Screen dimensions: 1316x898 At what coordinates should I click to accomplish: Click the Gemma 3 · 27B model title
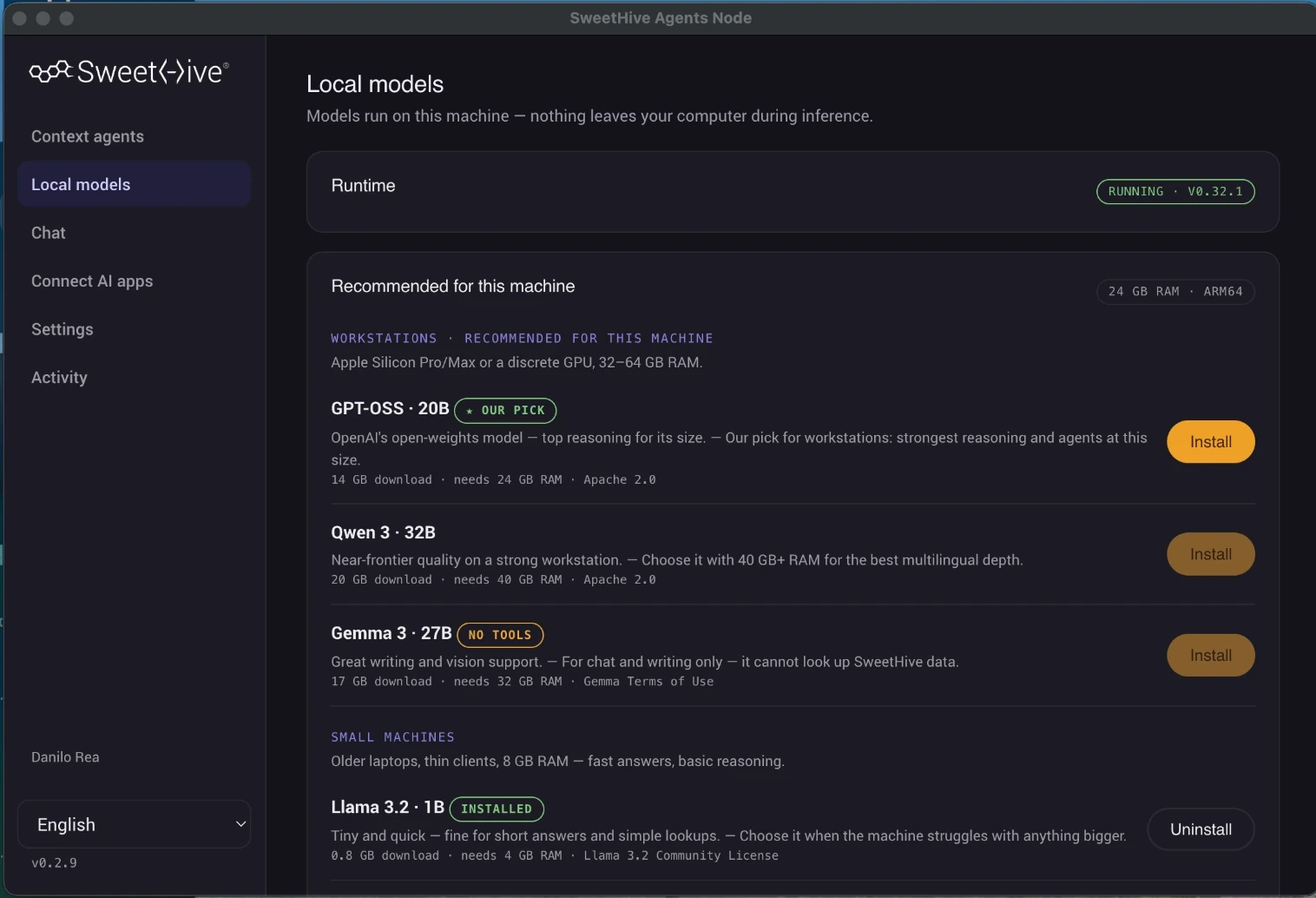click(x=392, y=633)
